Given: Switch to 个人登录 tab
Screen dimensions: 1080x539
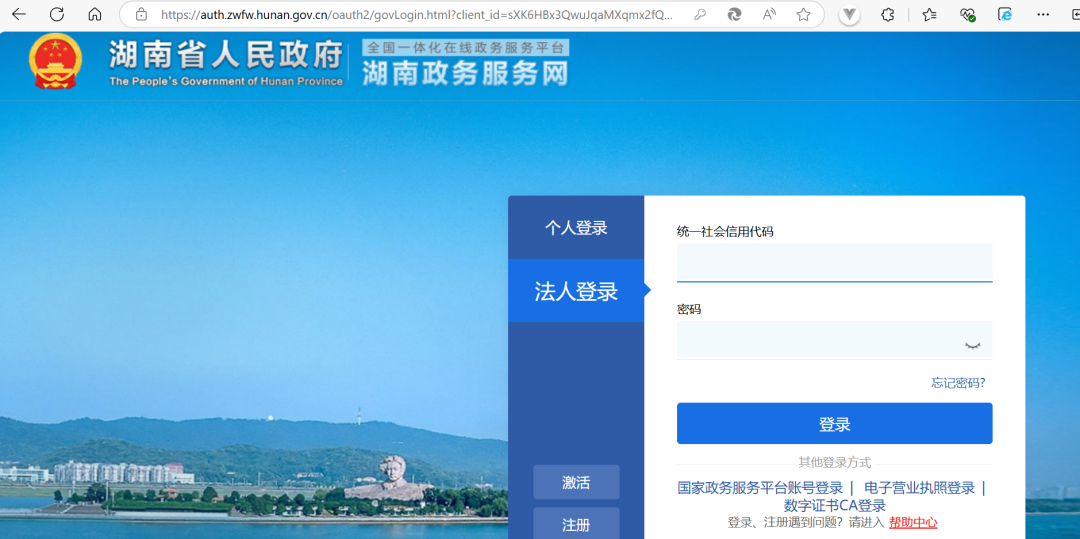Looking at the screenshot, I should coord(576,228).
